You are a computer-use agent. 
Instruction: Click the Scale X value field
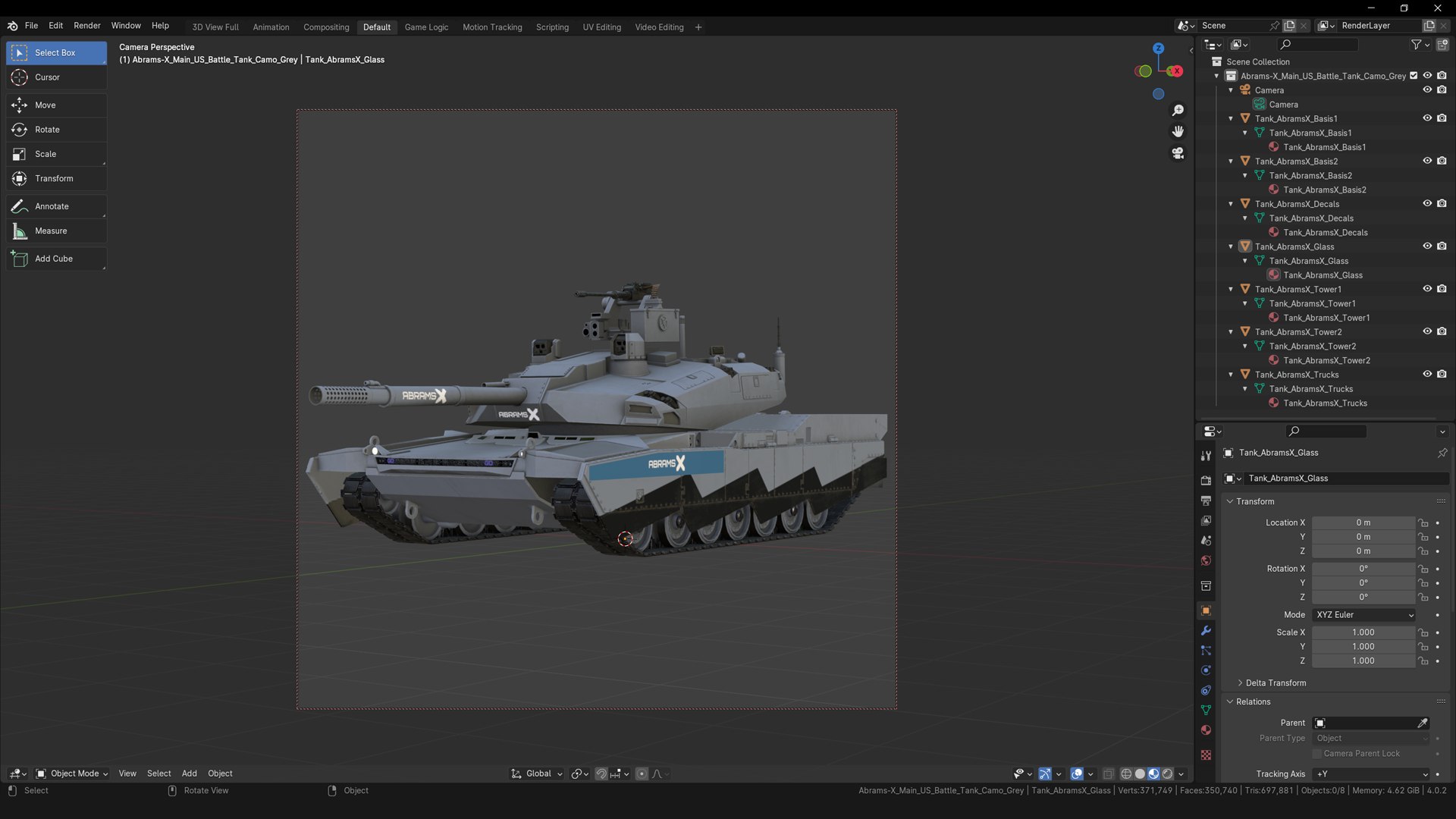tap(1363, 633)
